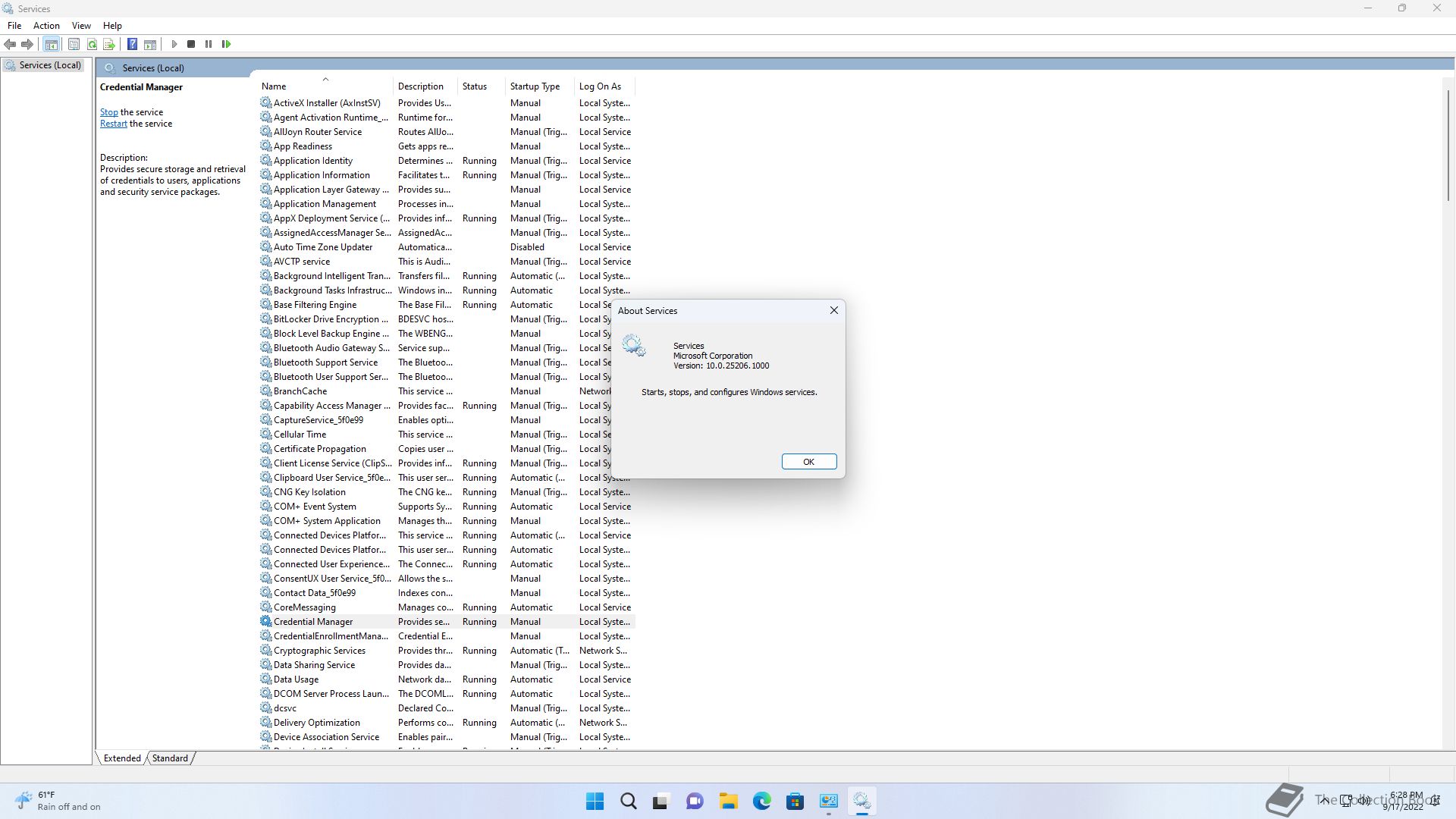Select the Auto Time Zone Updater service
Screen dimensions: 1456x819
click(447, 247)
